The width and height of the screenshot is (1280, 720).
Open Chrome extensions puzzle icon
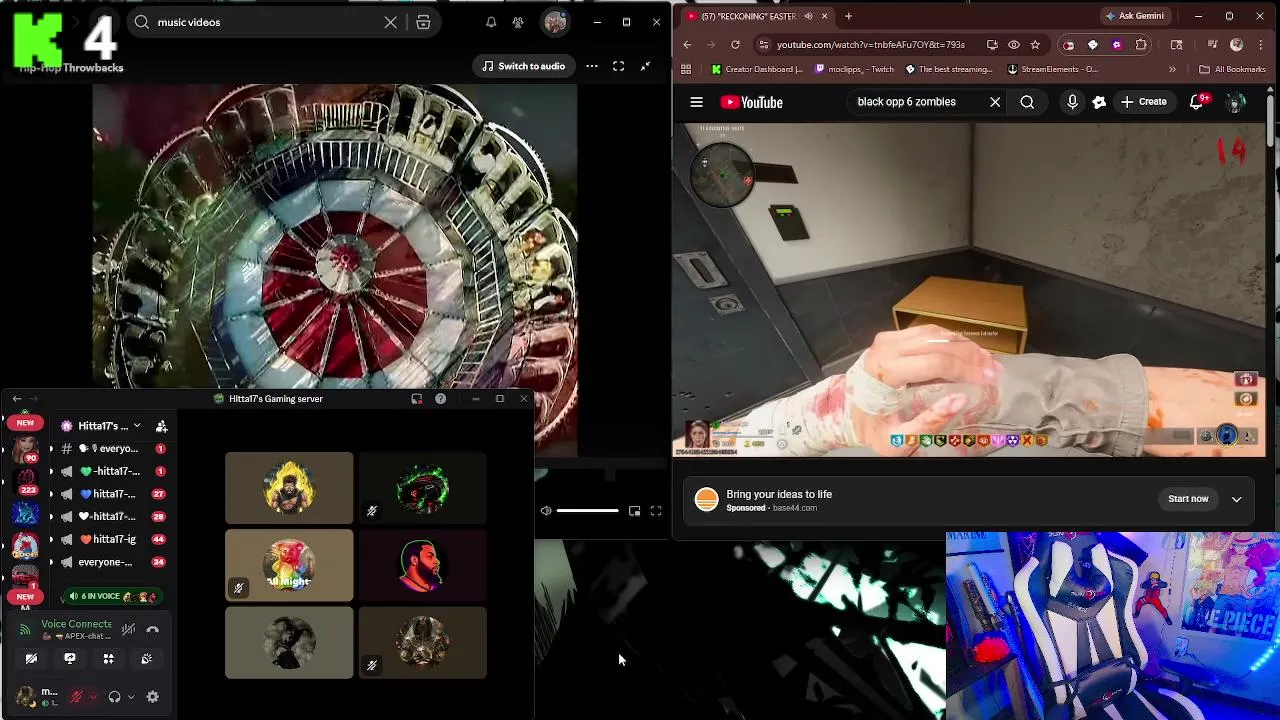pos(1141,45)
